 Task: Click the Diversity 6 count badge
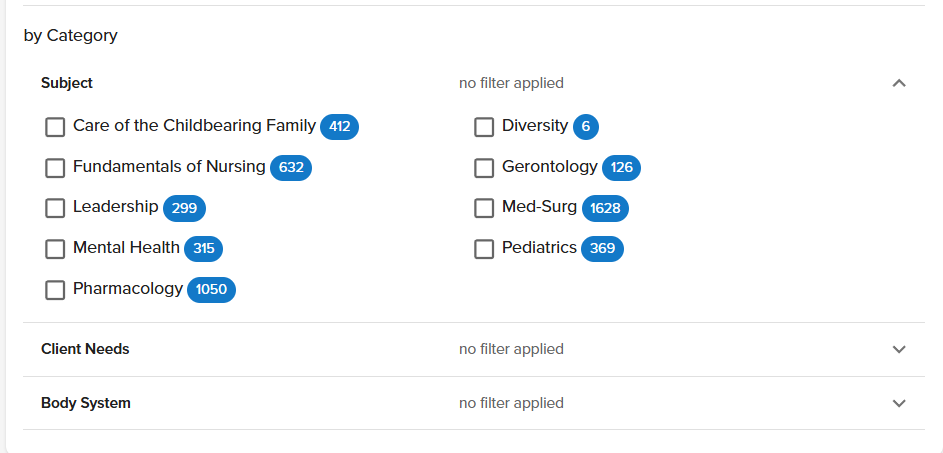tap(585, 127)
